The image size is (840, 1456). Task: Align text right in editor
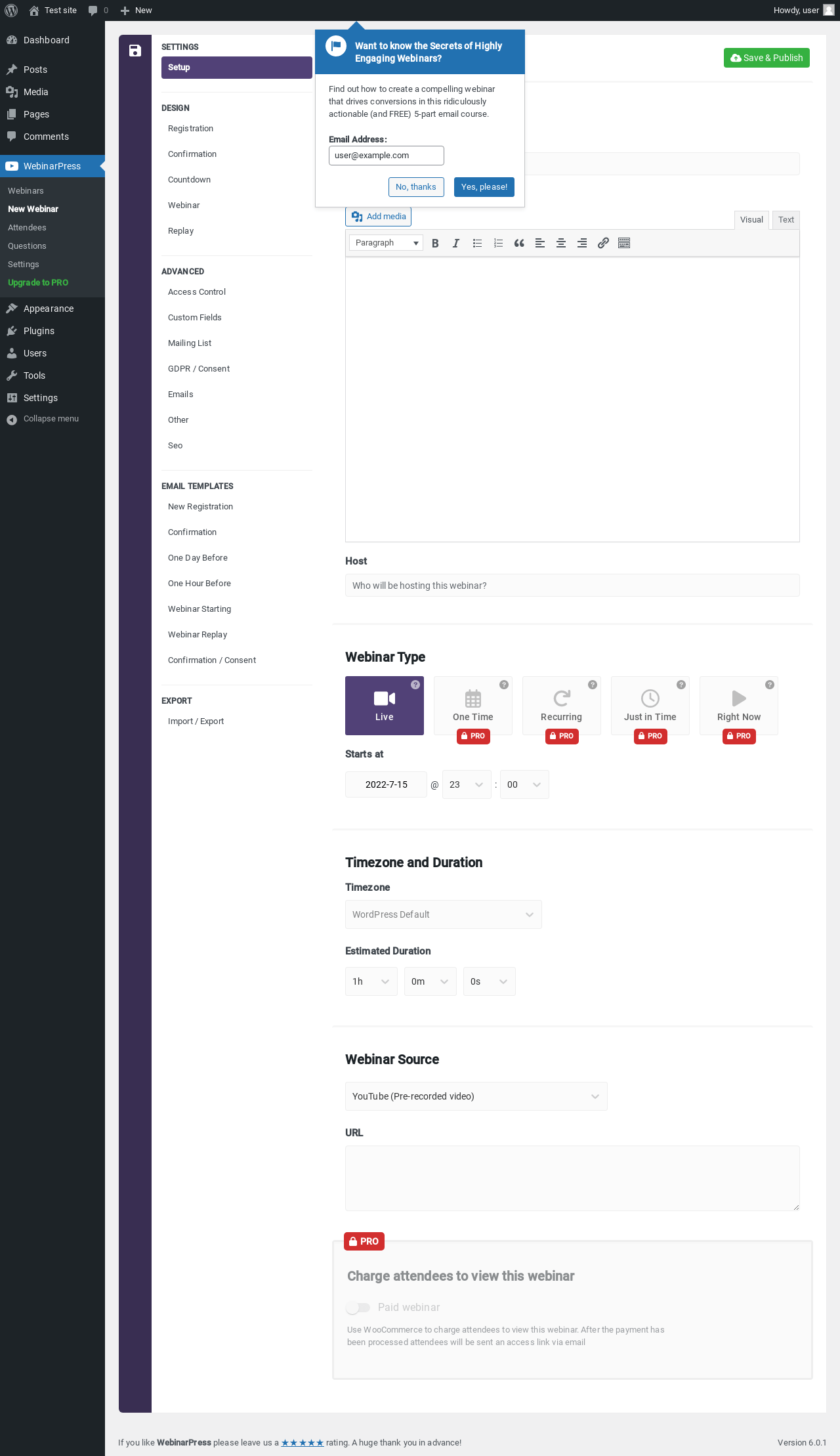click(x=582, y=243)
